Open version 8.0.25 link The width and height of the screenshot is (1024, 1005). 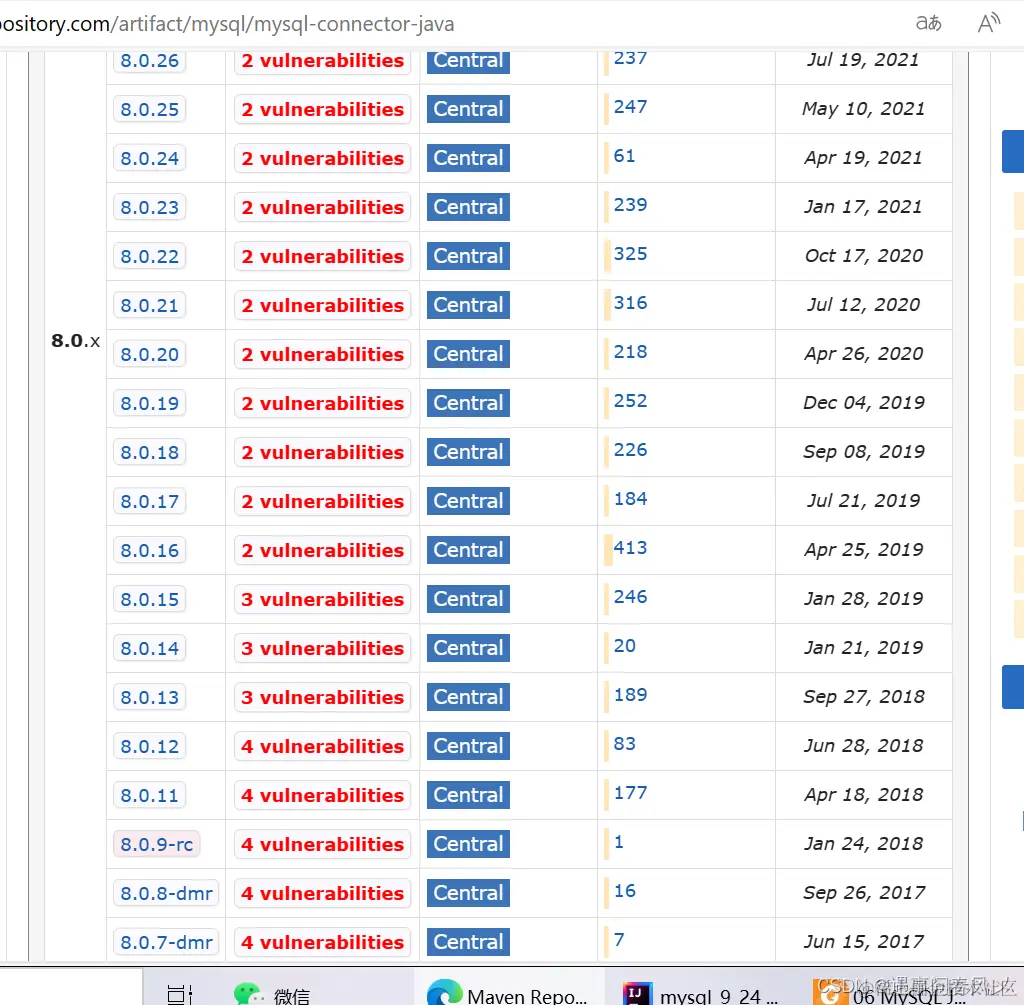[150, 109]
